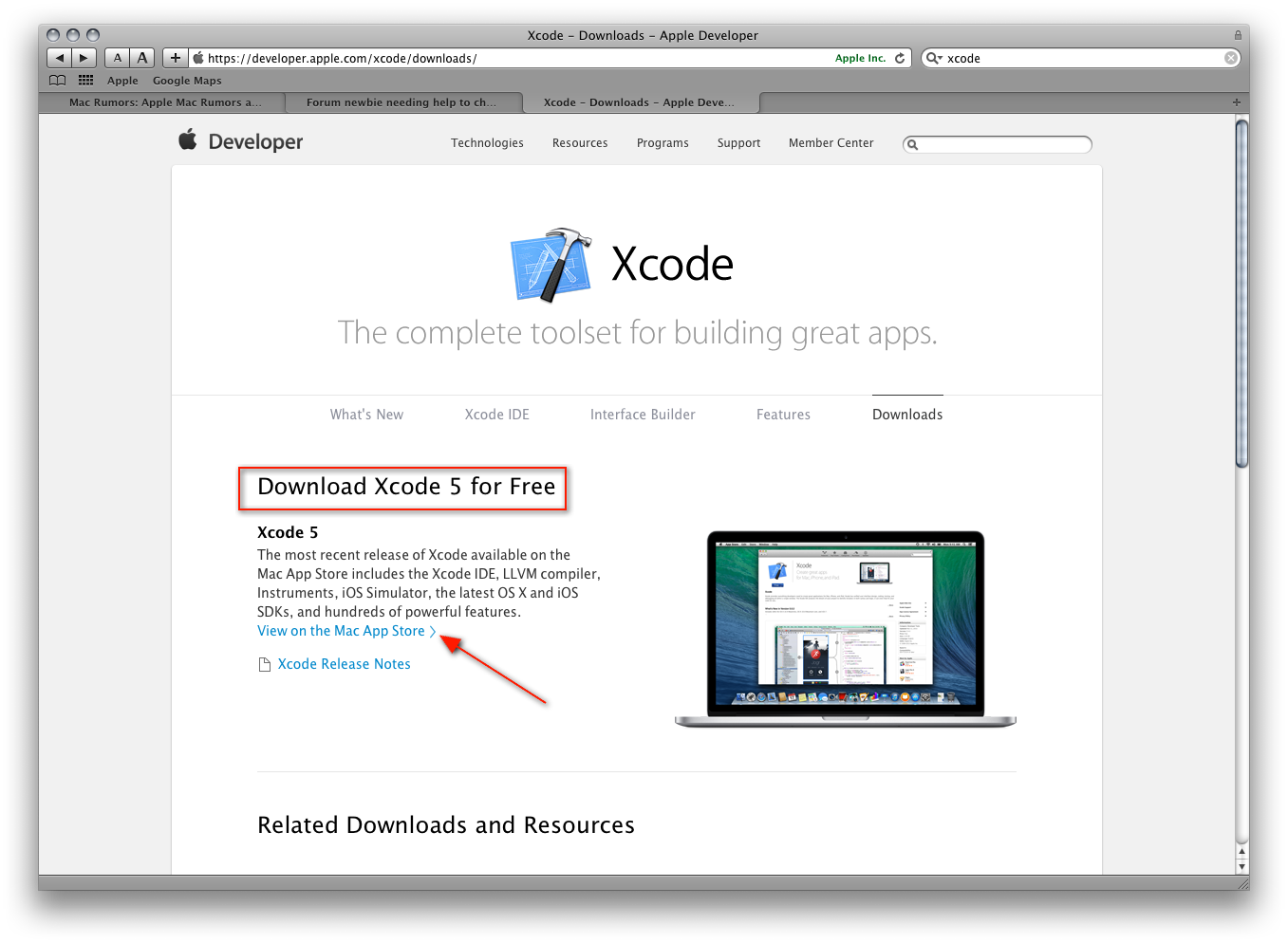Add bookmark with the plus button
Screen dimensions: 1288x943
176,58
